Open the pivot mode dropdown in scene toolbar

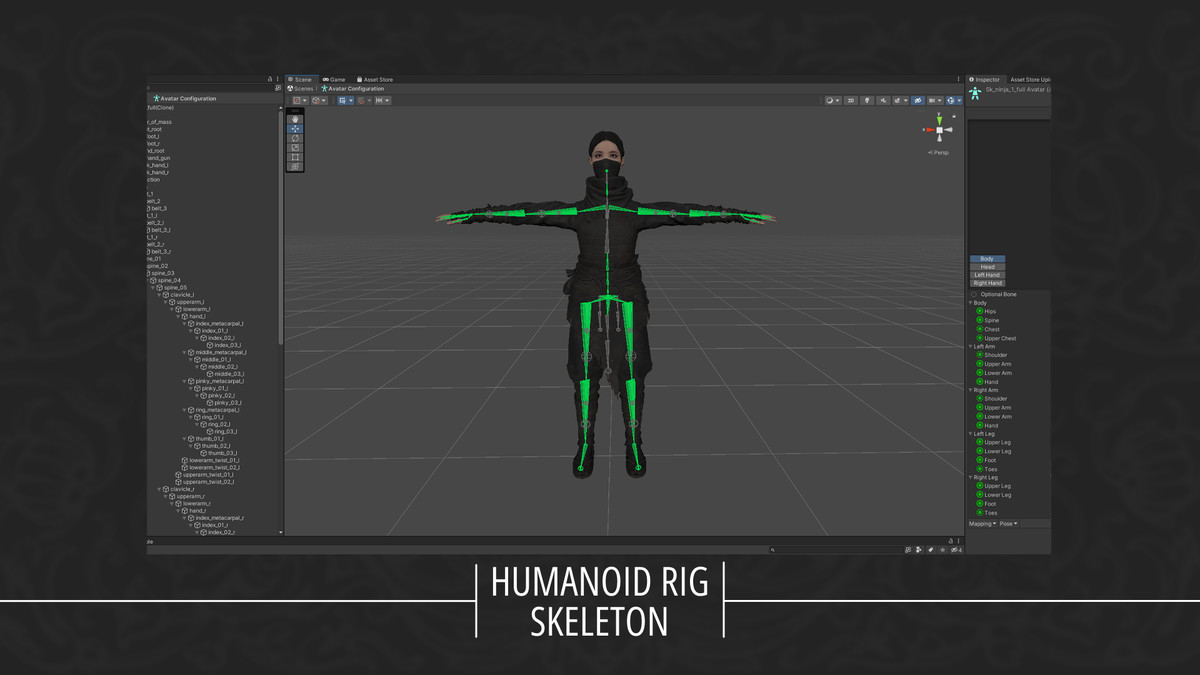(x=299, y=100)
